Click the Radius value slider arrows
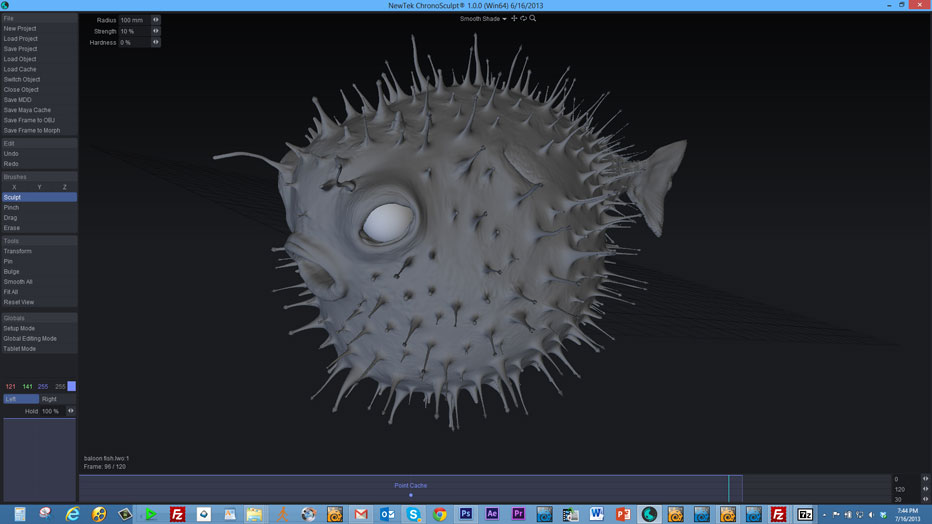Image resolution: width=932 pixels, height=524 pixels. 156,20
